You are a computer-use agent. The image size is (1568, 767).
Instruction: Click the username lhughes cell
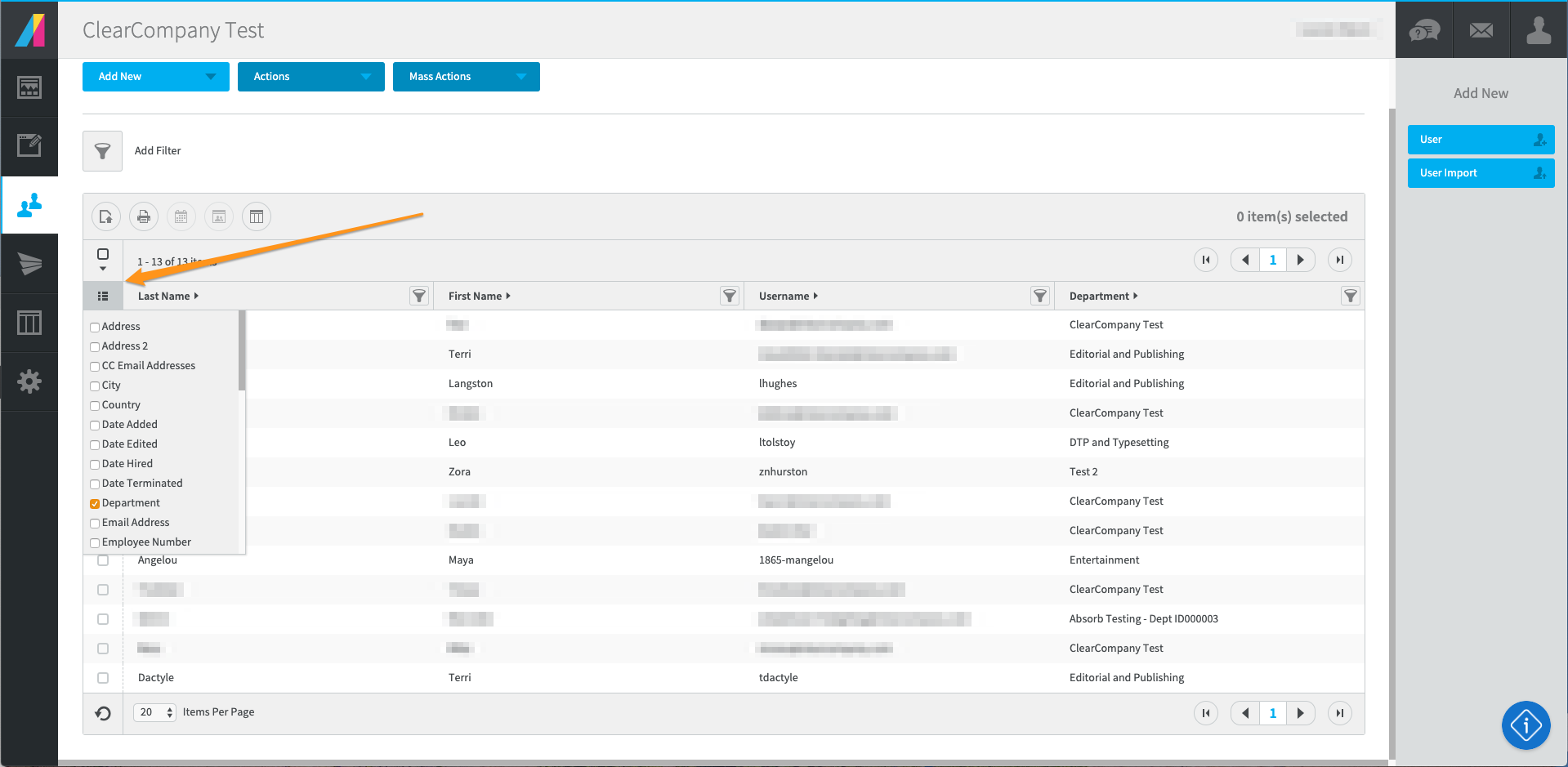[777, 384]
